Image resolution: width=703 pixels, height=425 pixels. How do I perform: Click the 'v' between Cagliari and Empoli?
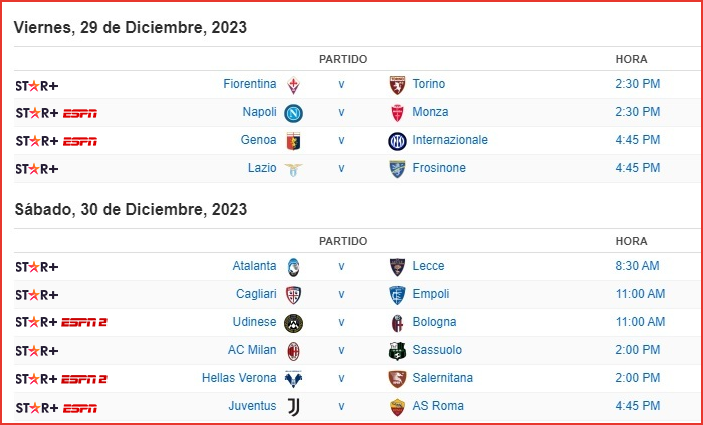341,294
